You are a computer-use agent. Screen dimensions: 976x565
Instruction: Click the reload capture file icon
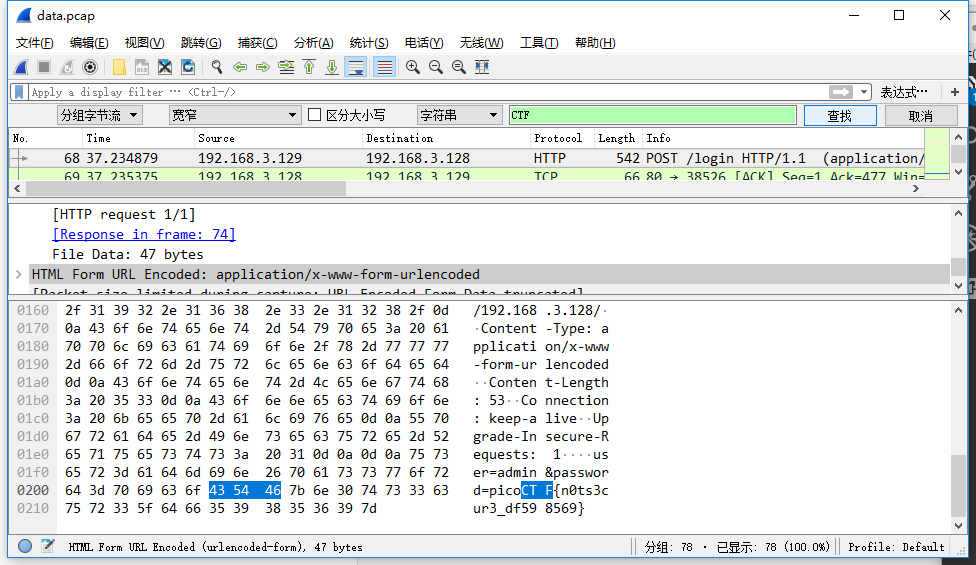tap(188, 67)
